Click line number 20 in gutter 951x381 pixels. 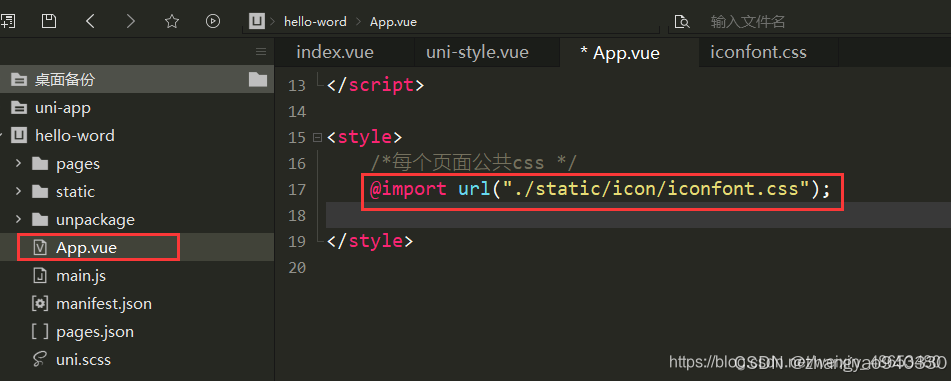(297, 268)
